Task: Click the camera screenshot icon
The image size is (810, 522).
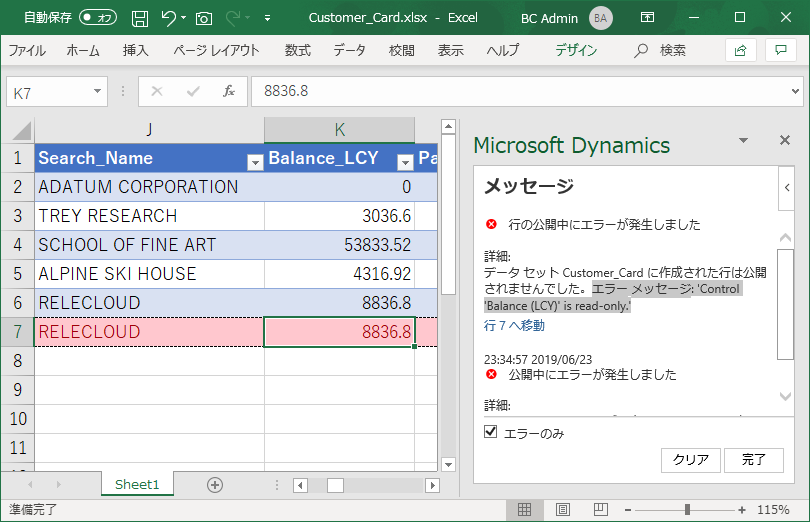Action: point(204,19)
